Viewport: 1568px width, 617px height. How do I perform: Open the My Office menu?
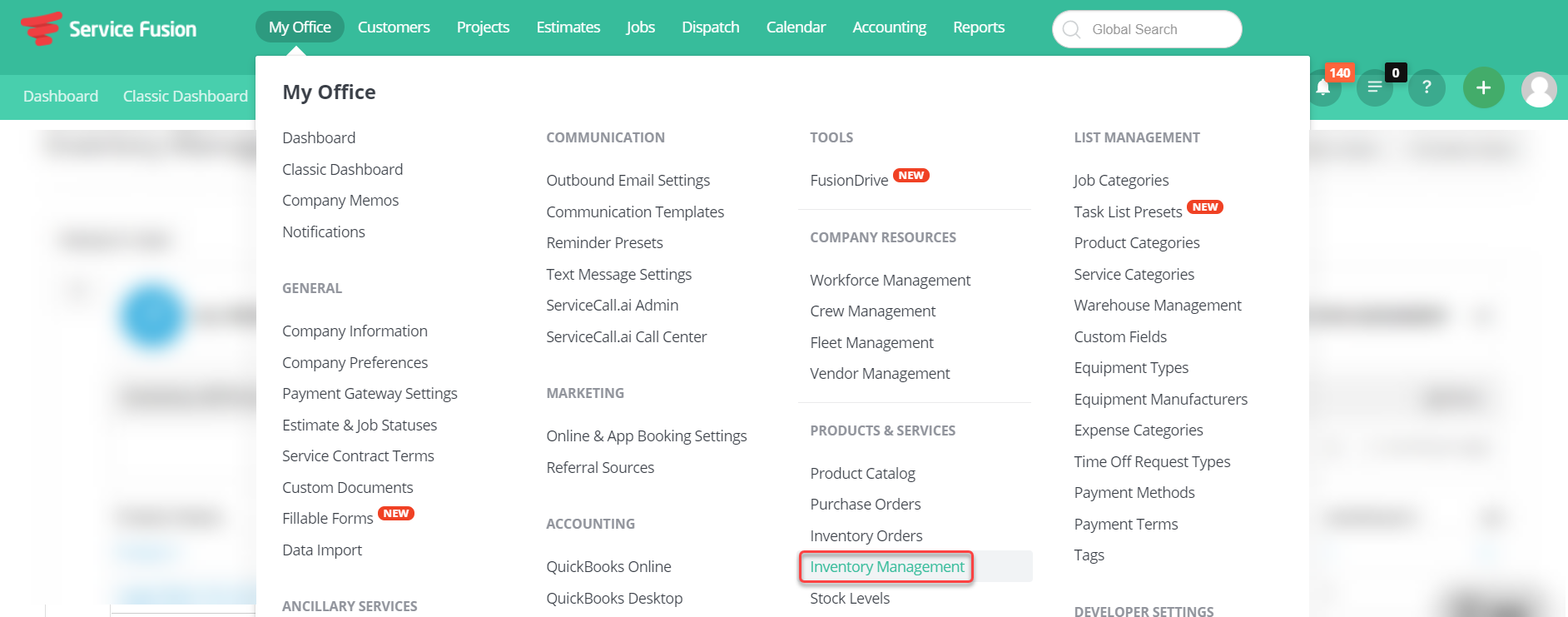coord(300,27)
